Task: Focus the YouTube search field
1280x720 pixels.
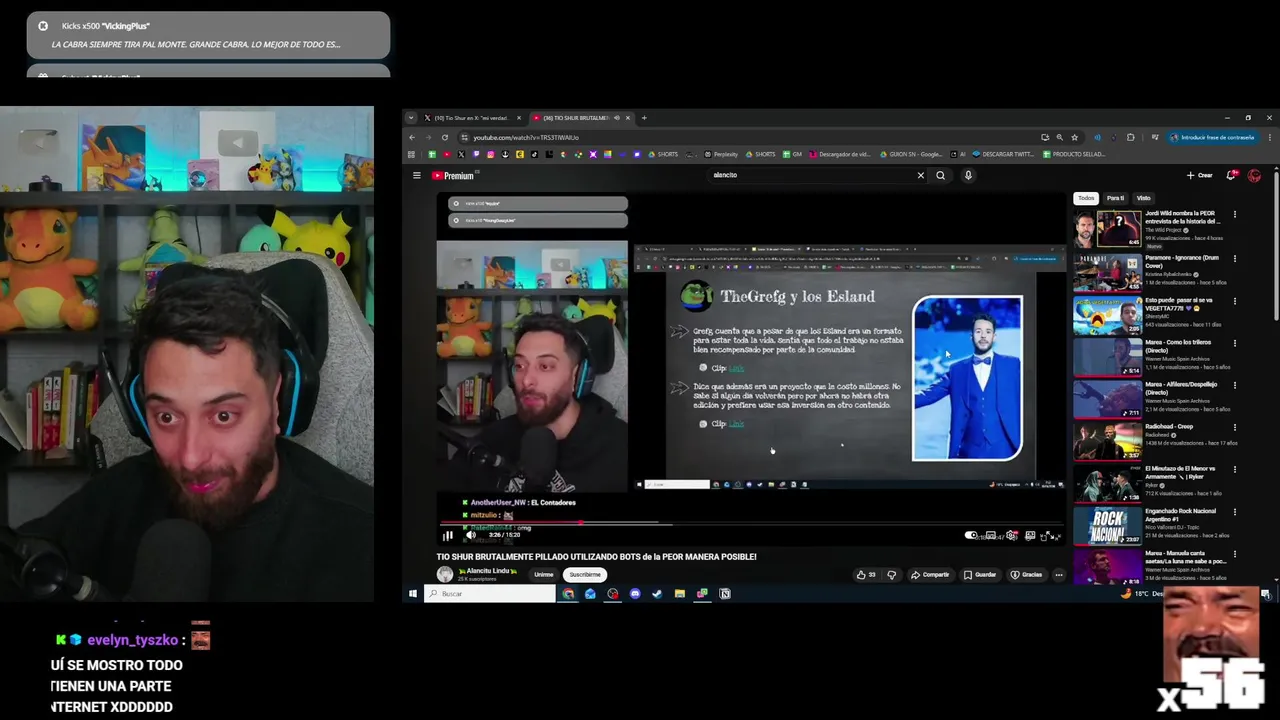Action: point(810,175)
